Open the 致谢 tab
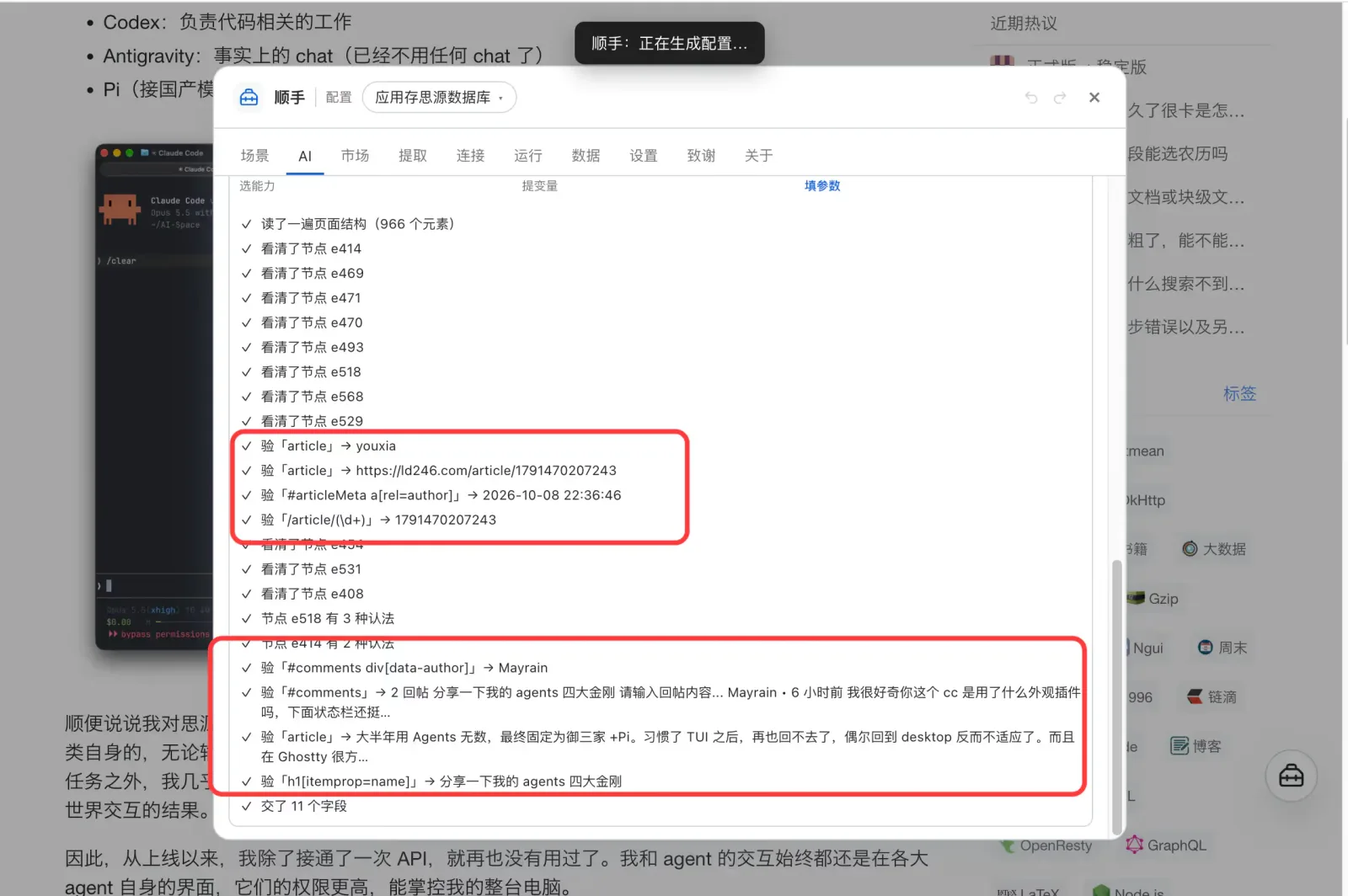The height and width of the screenshot is (896, 1348). [701, 156]
